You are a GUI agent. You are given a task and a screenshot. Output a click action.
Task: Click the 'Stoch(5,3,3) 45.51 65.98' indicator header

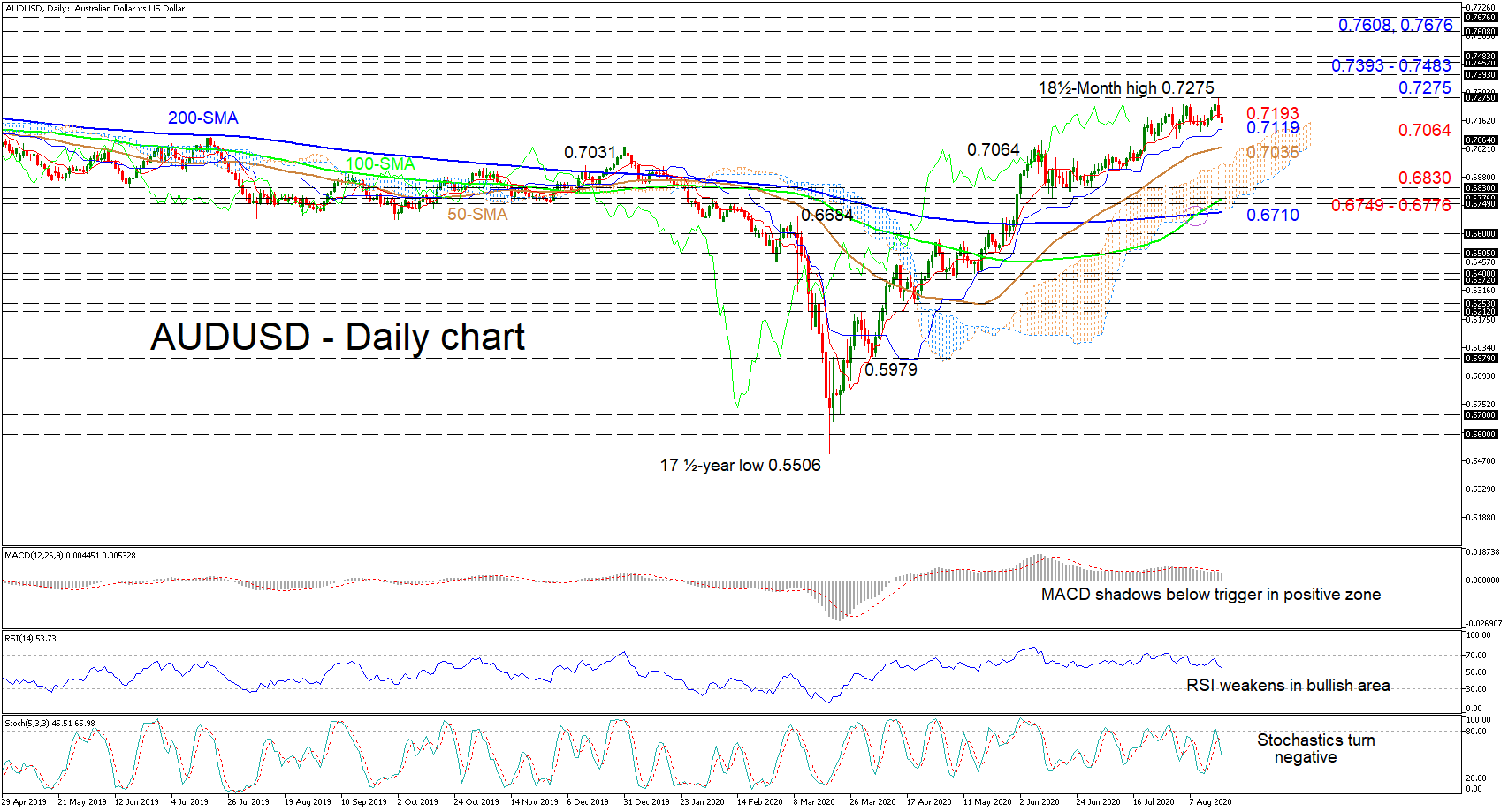coord(50,723)
